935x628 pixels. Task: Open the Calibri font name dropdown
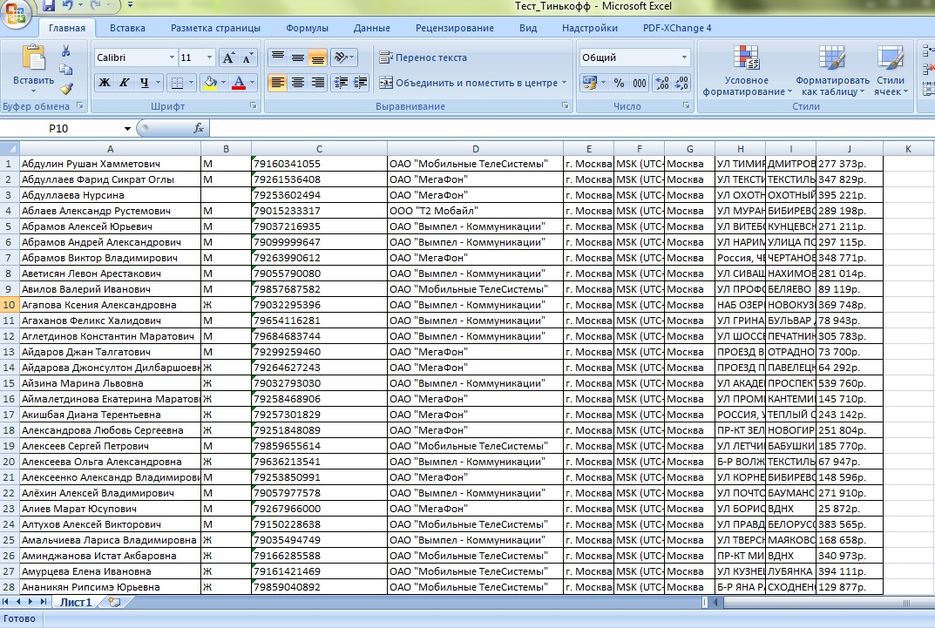(x=172, y=57)
